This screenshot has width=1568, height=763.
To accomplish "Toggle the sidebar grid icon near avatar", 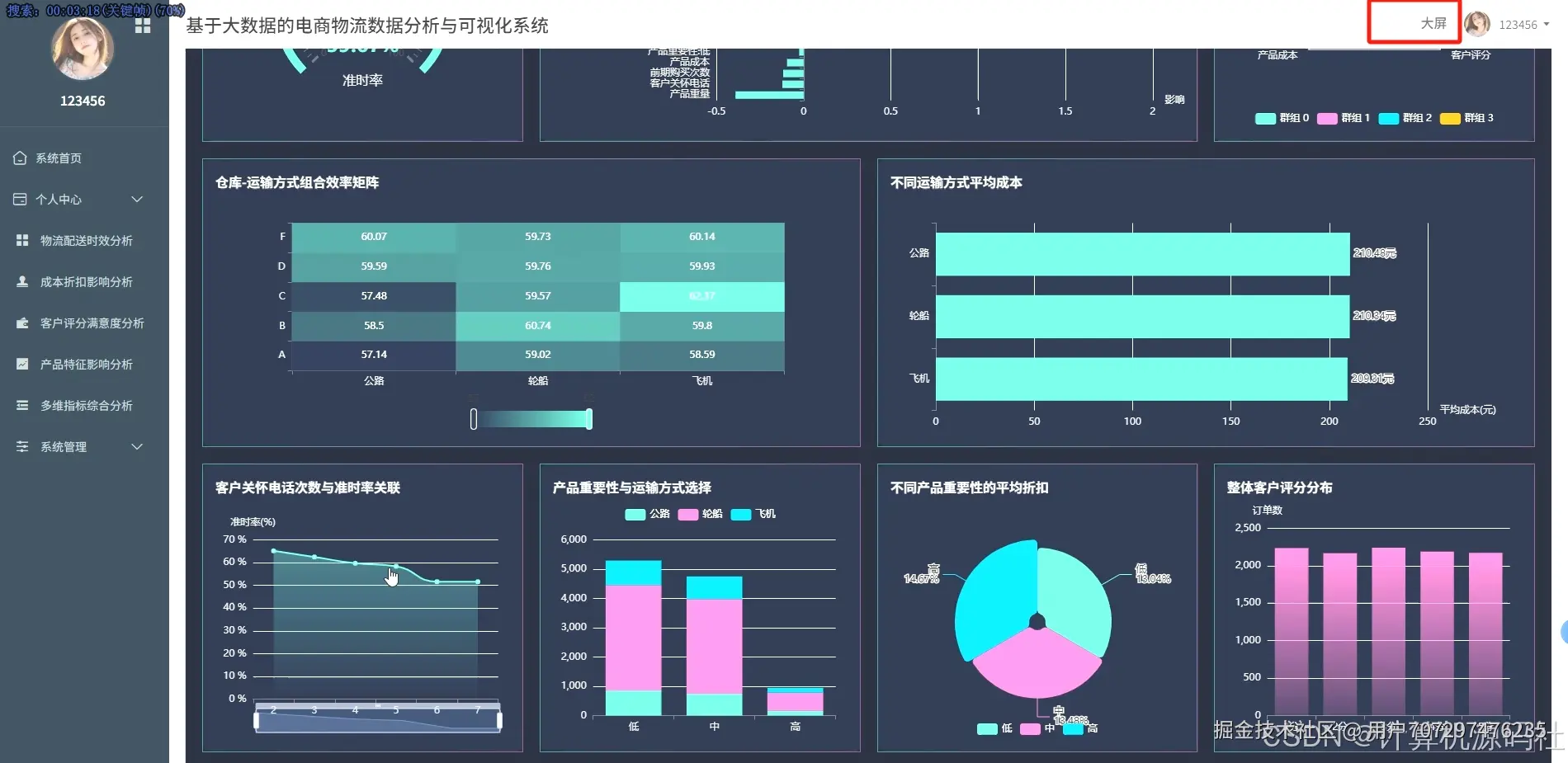I will (143, 26).
